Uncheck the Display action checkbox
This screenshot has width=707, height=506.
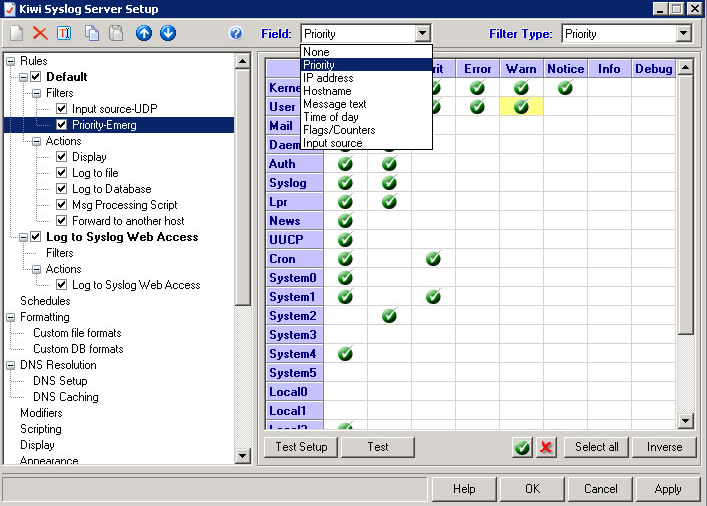click(x=62, y=157)
